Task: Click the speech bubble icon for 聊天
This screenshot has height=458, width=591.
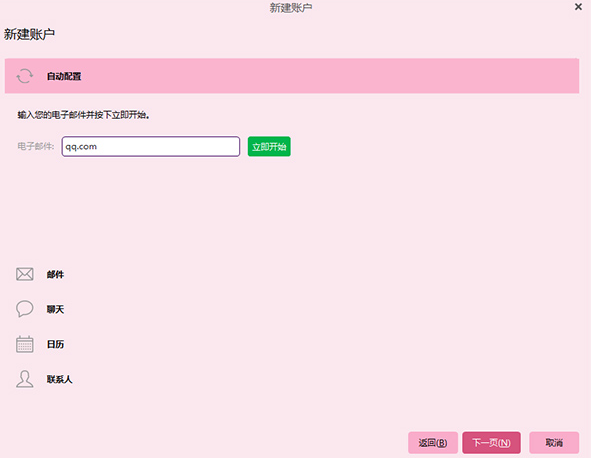Action: tap(24, 309)
